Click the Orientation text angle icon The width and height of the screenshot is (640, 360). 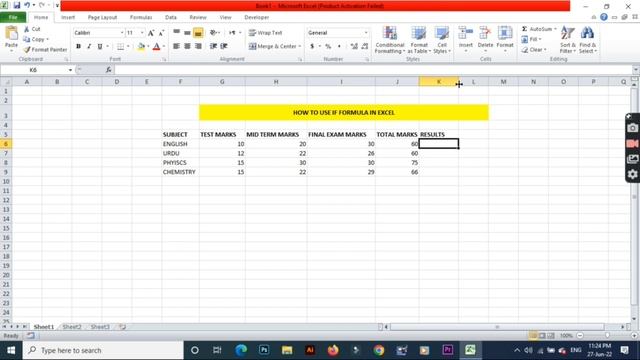coord(213,33)
